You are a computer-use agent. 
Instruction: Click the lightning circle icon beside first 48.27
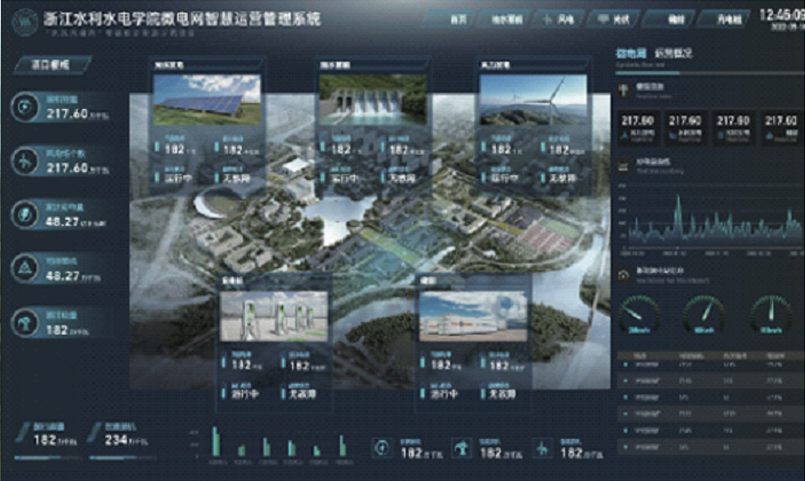pyautogui.click(x=25, y=215)
